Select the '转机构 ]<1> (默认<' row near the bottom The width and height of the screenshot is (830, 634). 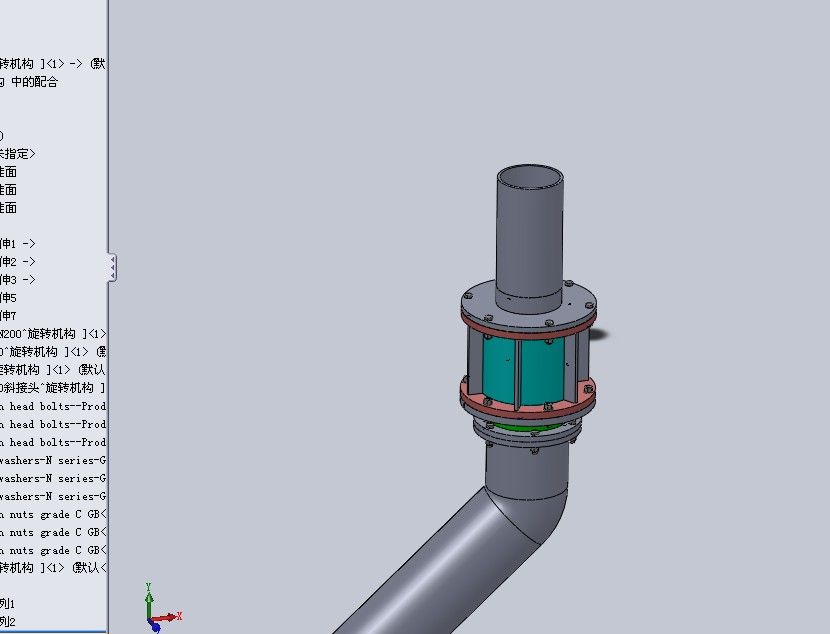coord(53,567)
